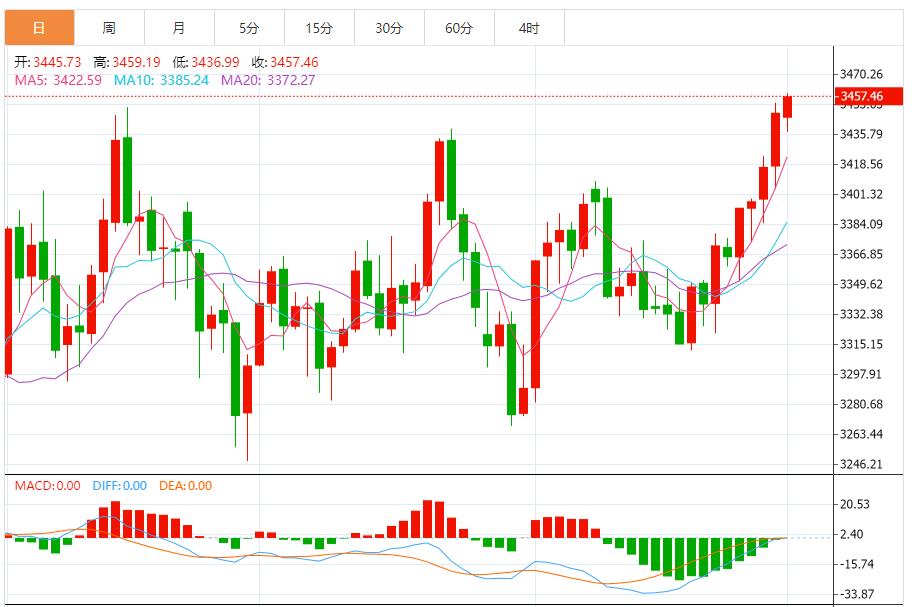Choose the 60分 timeframe tab

459,28
